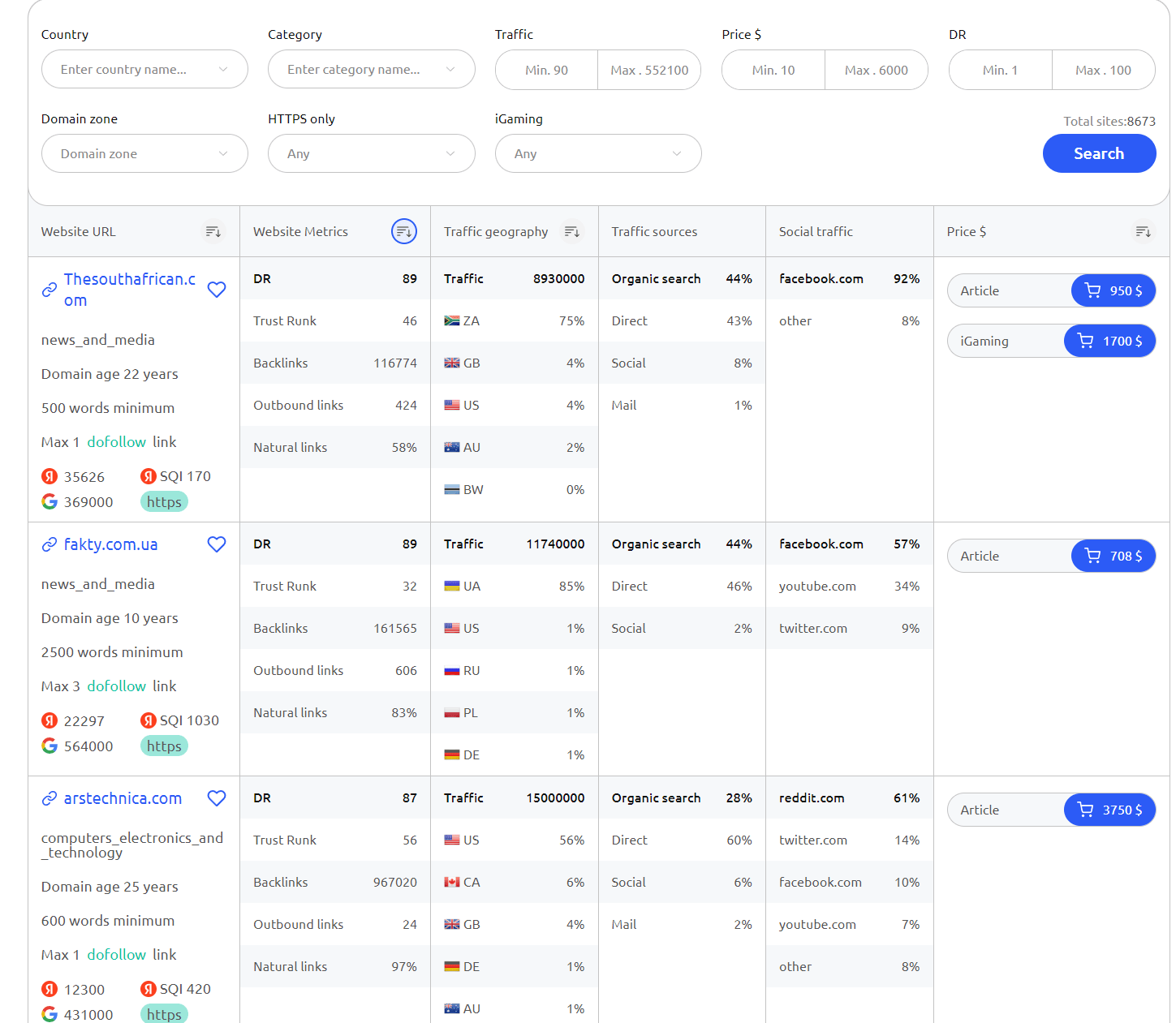Click Yandex icon next to 22297
This screenshot has height=1023, width=1176.
click(x=50, y=720)
